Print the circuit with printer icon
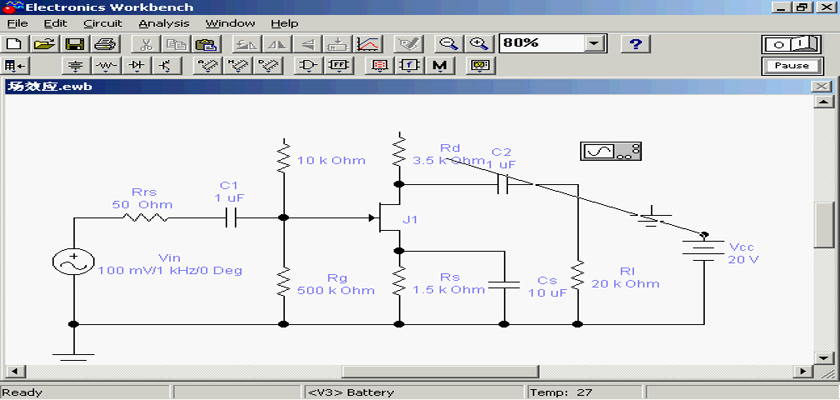 click(104, 44)
